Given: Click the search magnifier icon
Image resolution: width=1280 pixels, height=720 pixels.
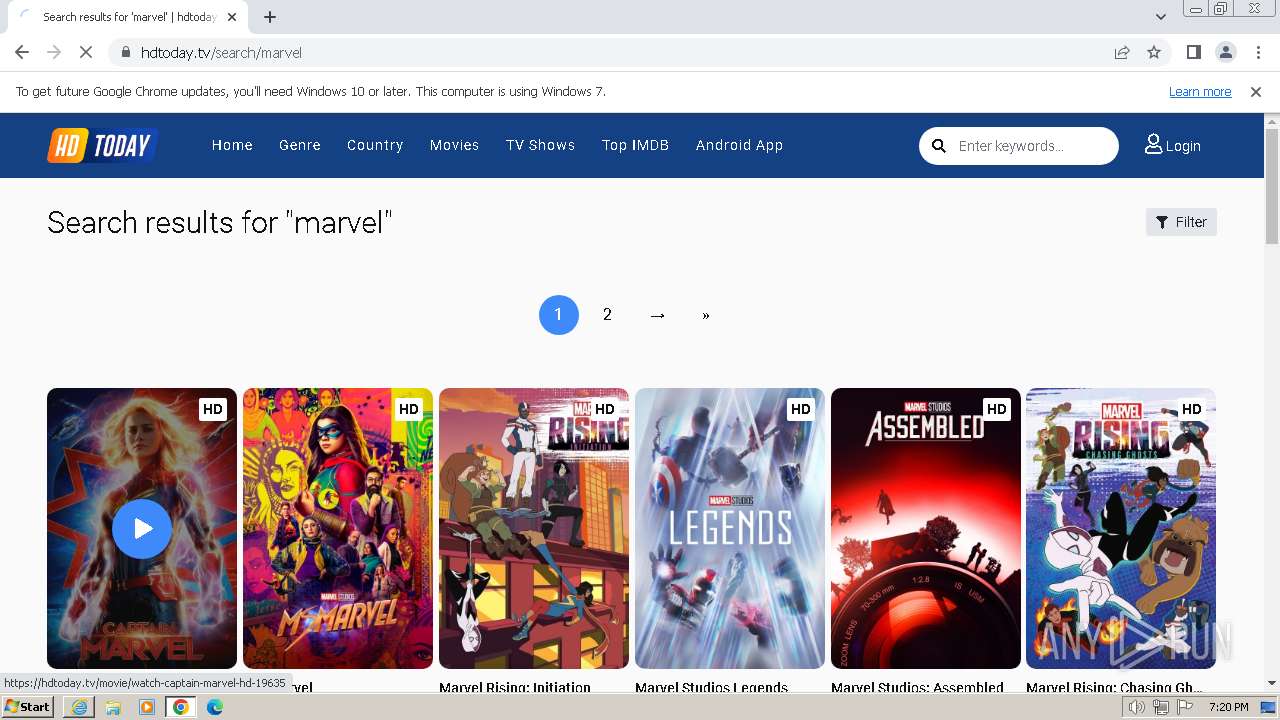Looking at the screenshot, I should (939, 146).
